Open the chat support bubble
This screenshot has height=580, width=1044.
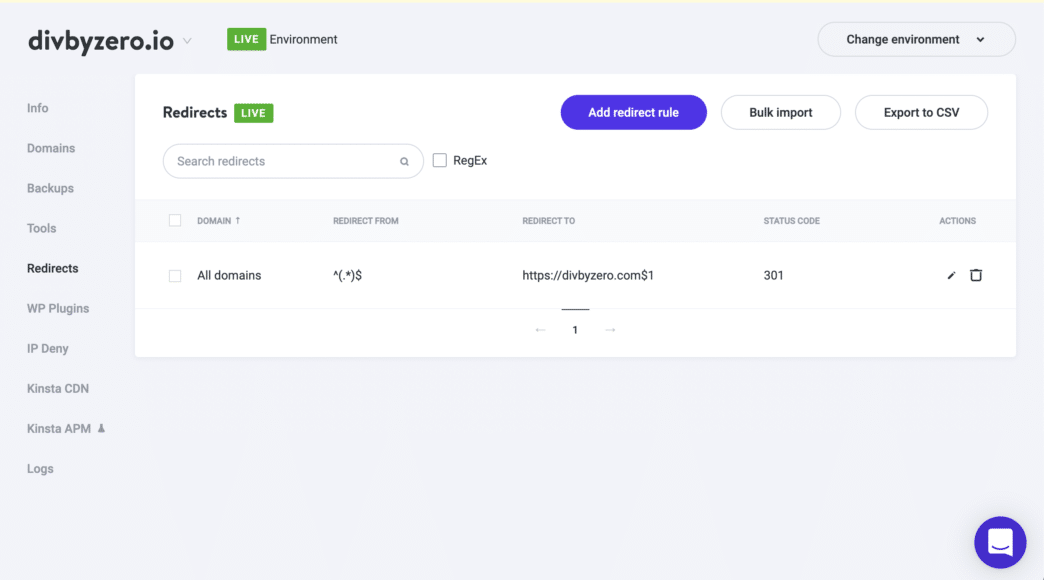pos(1000,542)
